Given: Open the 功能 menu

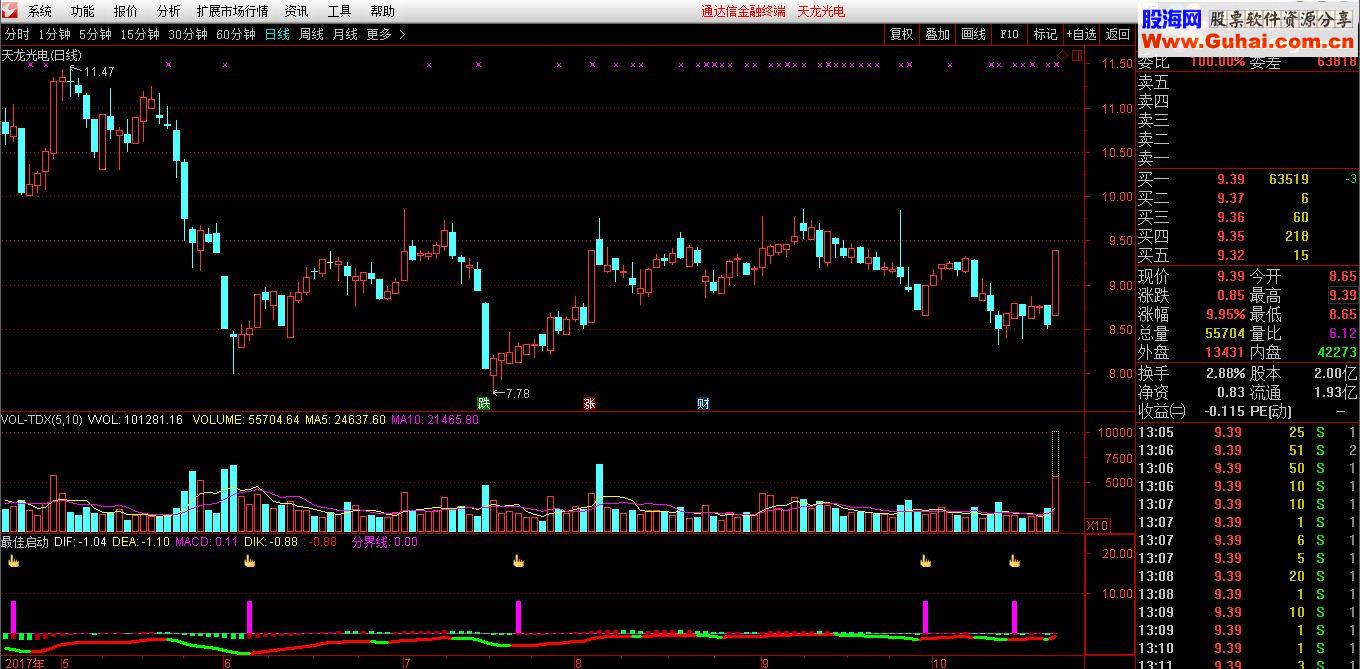Looking at the screenshot, I should tap(83, 11).
